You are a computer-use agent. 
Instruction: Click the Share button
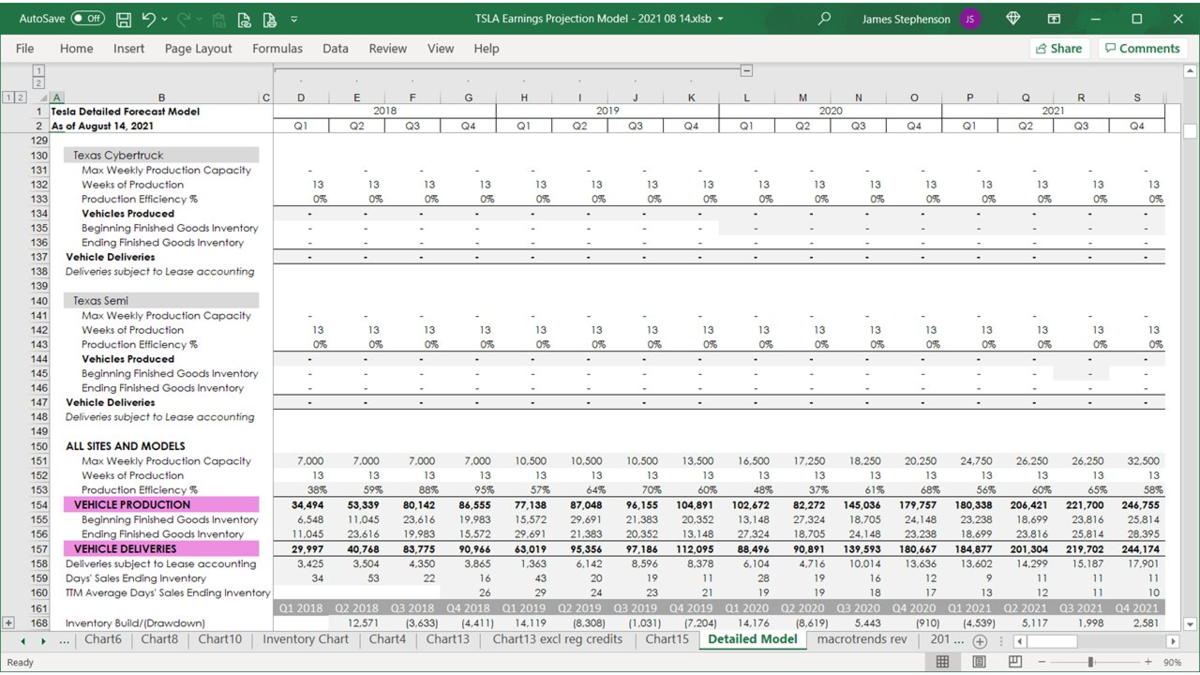1059,48
